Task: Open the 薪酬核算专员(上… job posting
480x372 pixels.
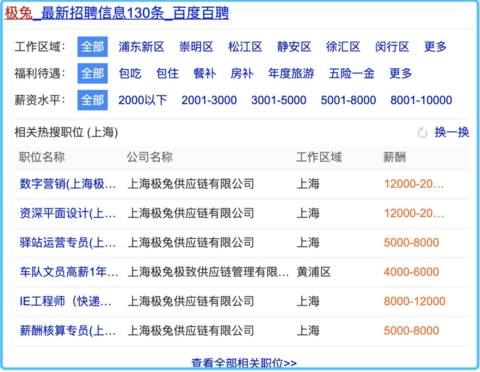Action: (68, 331)
